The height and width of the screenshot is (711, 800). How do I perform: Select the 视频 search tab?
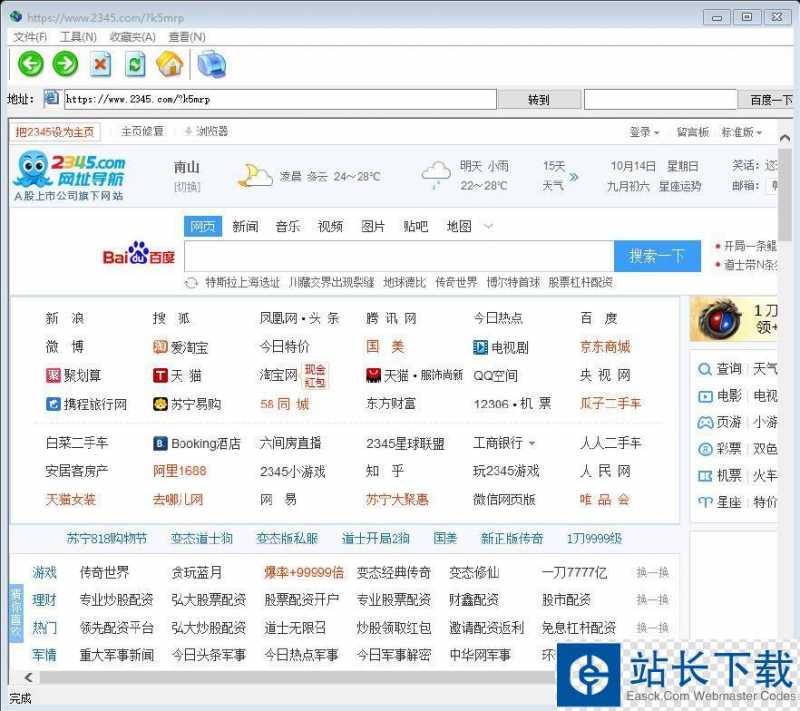[330, 226]
